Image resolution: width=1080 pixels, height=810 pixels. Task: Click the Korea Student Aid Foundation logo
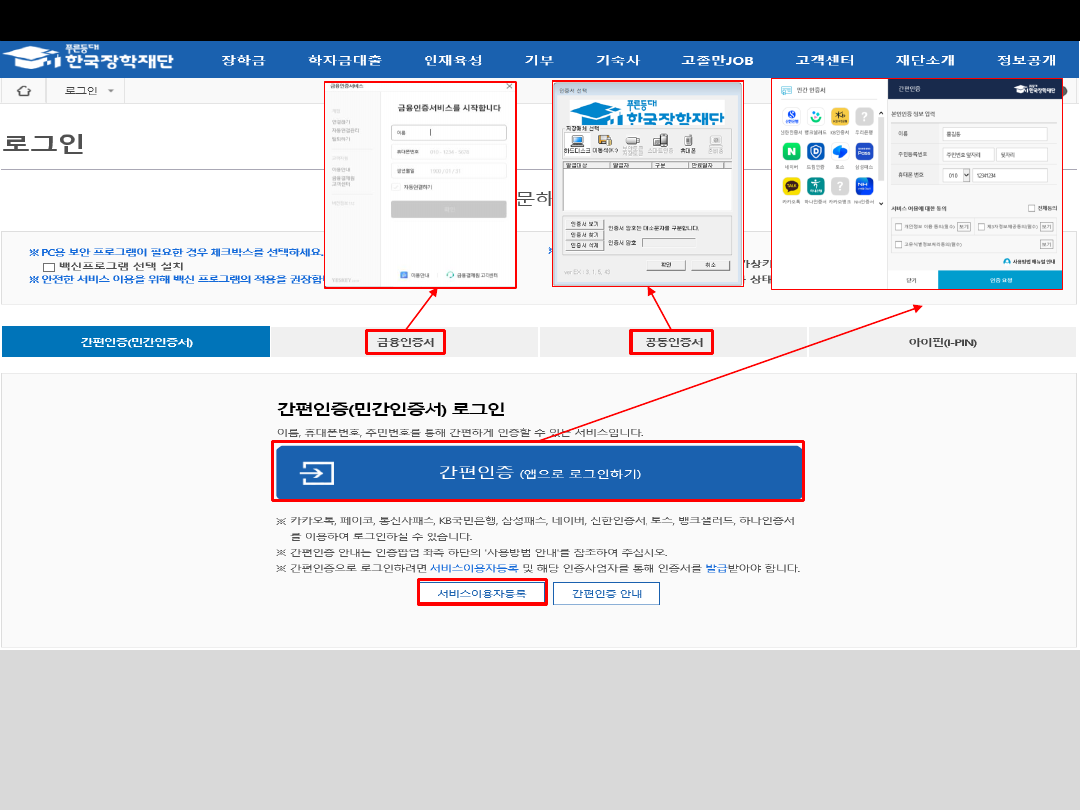87,58
